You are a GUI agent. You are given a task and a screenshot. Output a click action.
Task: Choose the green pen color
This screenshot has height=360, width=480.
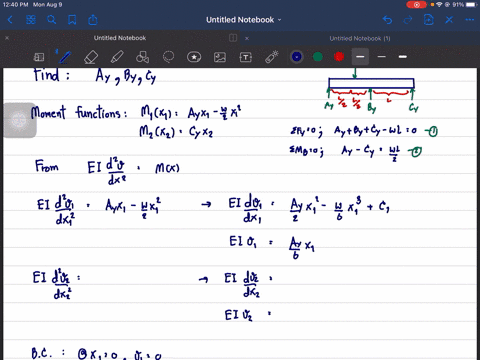pos(318,57)
